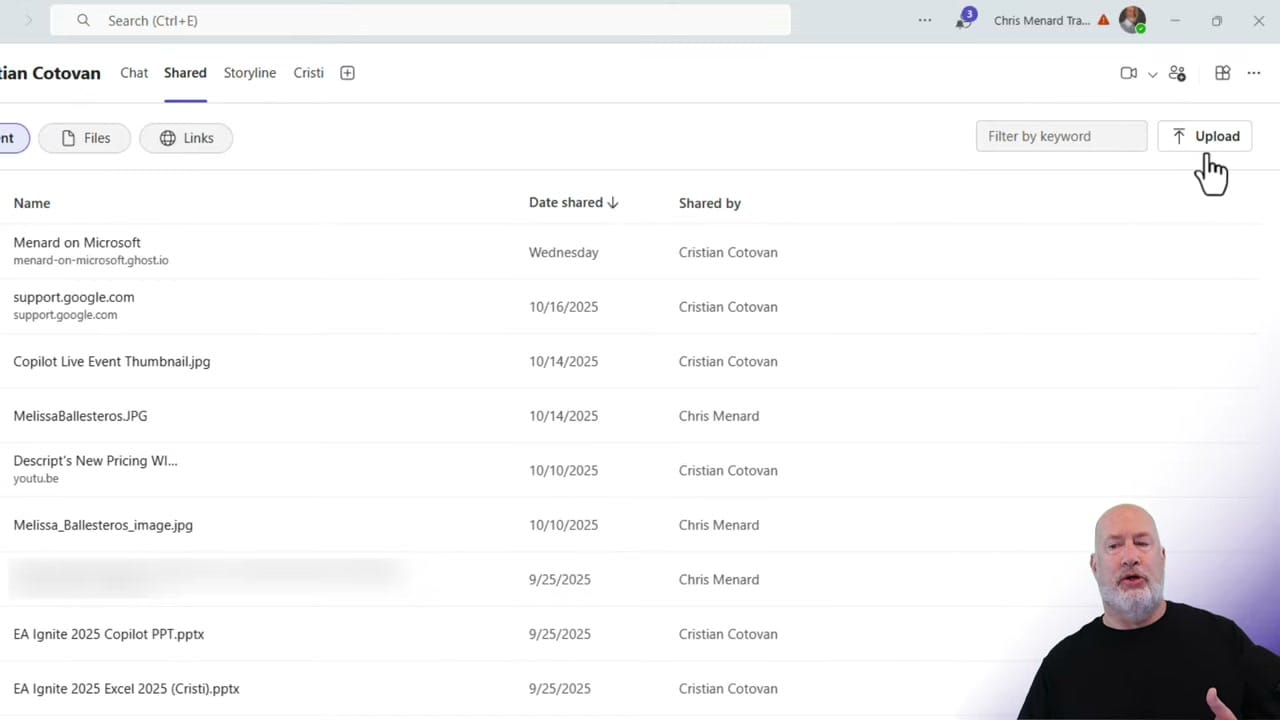Start a video call

(1128, 73)
